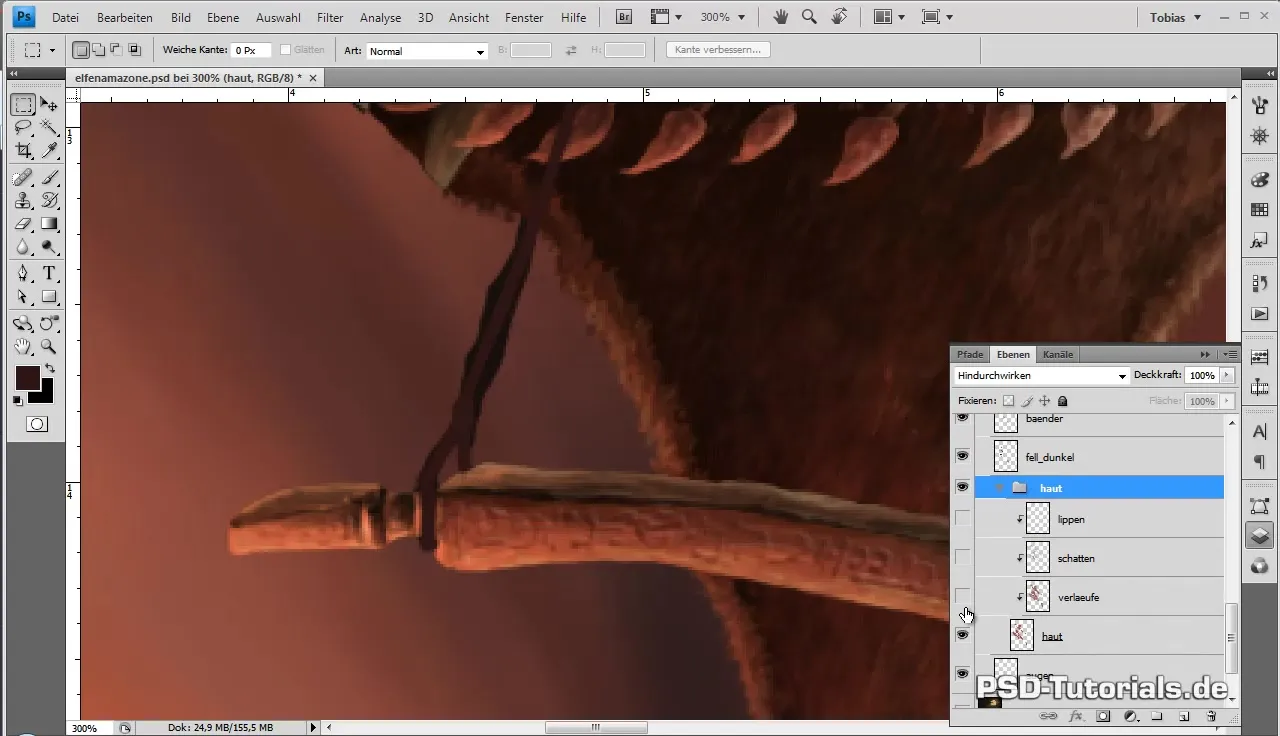
Task: Open the layer style fx menu
Action: pyautogui.click(x=1076, y=716)
